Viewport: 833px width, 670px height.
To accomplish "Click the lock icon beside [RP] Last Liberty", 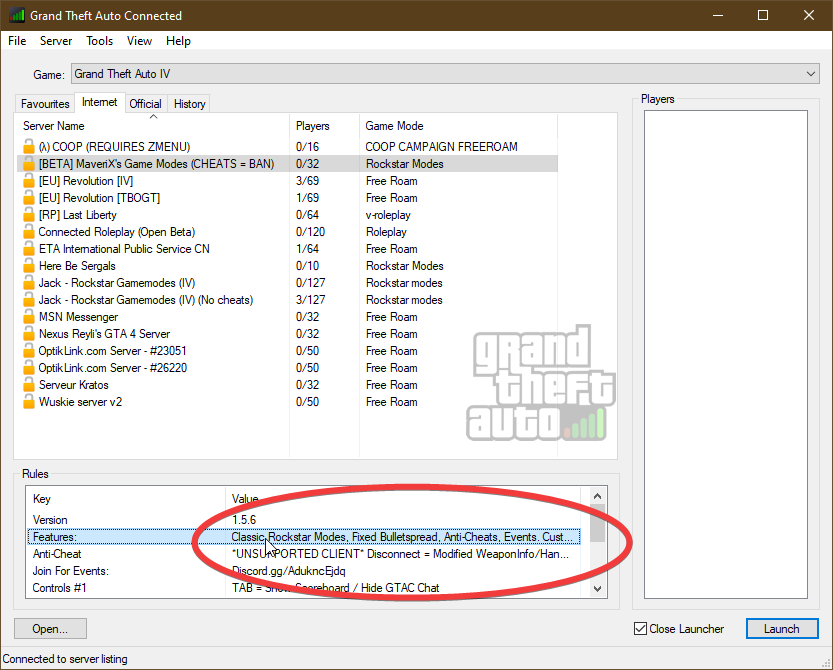I will (29, 215).
